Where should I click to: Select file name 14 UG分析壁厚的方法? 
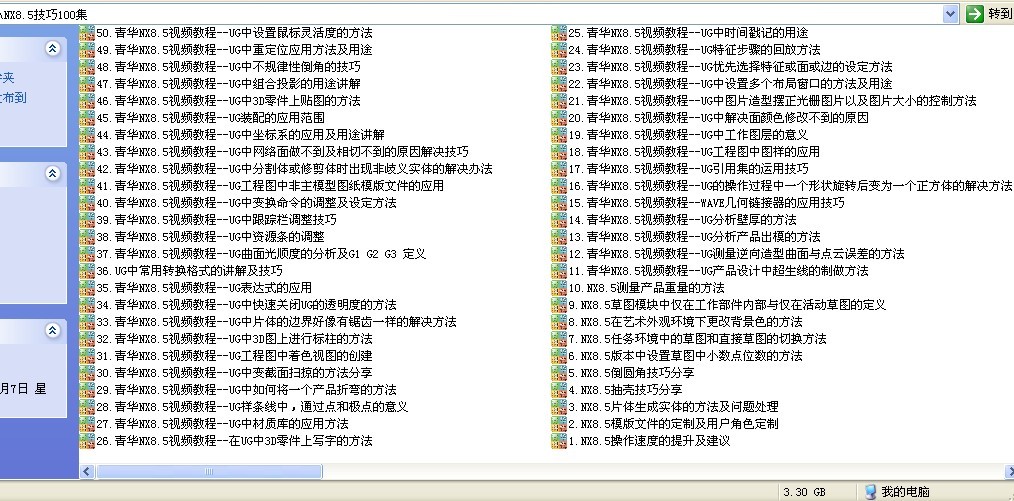[x=682, y=220]
